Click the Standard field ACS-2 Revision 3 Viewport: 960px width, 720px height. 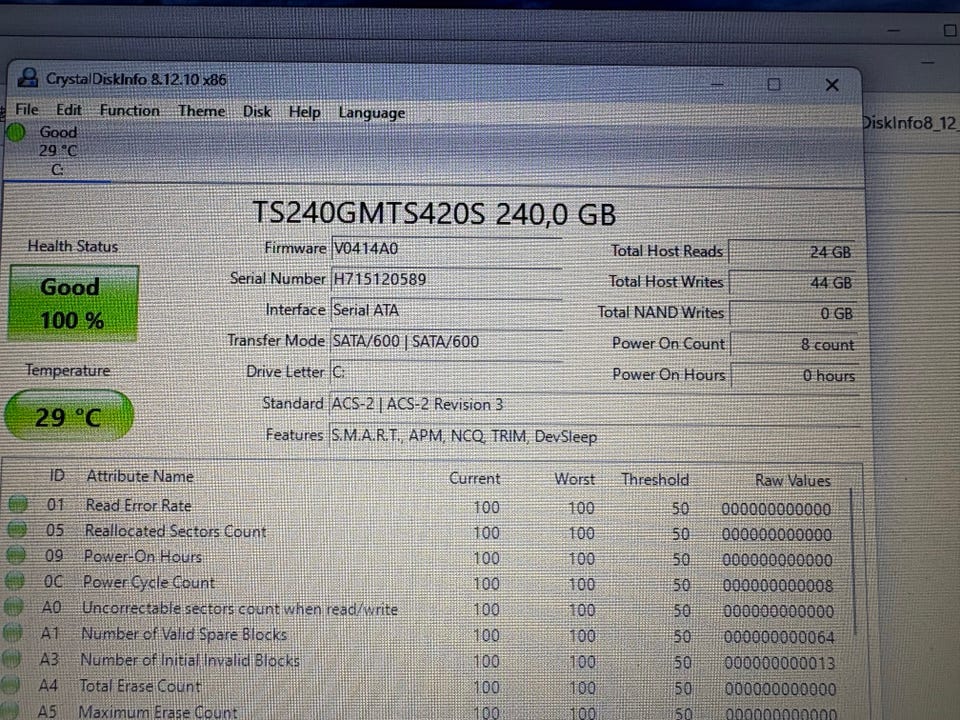(x=594, y=404)
